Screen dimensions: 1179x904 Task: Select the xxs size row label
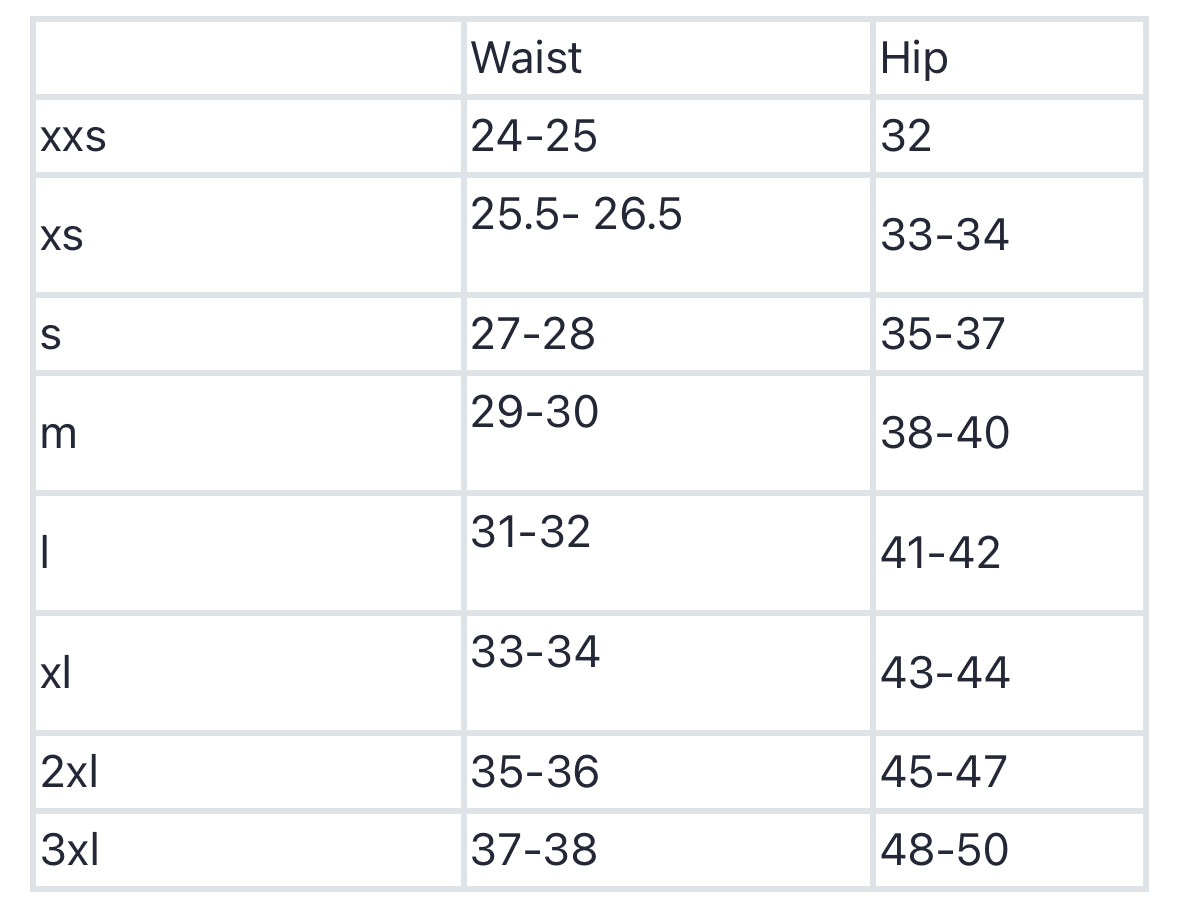coord(73,136)
